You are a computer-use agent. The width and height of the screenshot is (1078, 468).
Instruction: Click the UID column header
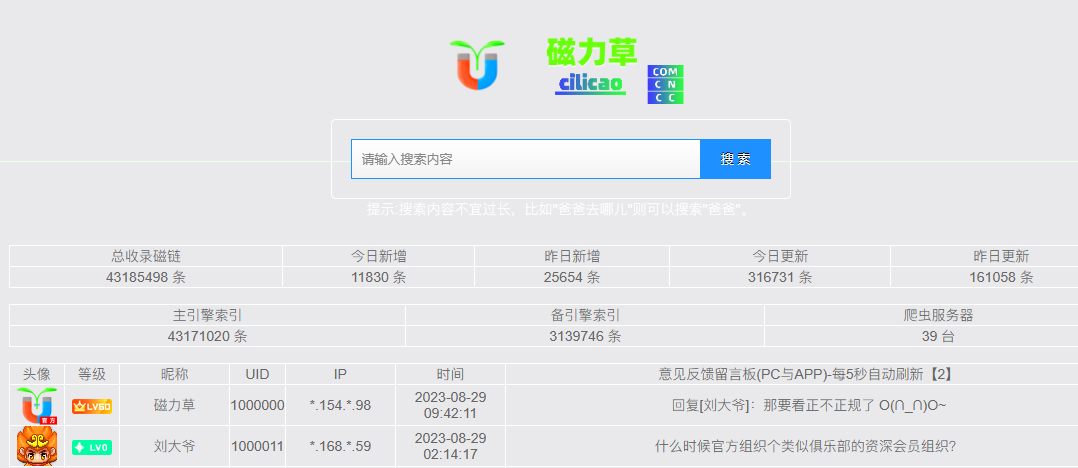[x=257, y=375]
